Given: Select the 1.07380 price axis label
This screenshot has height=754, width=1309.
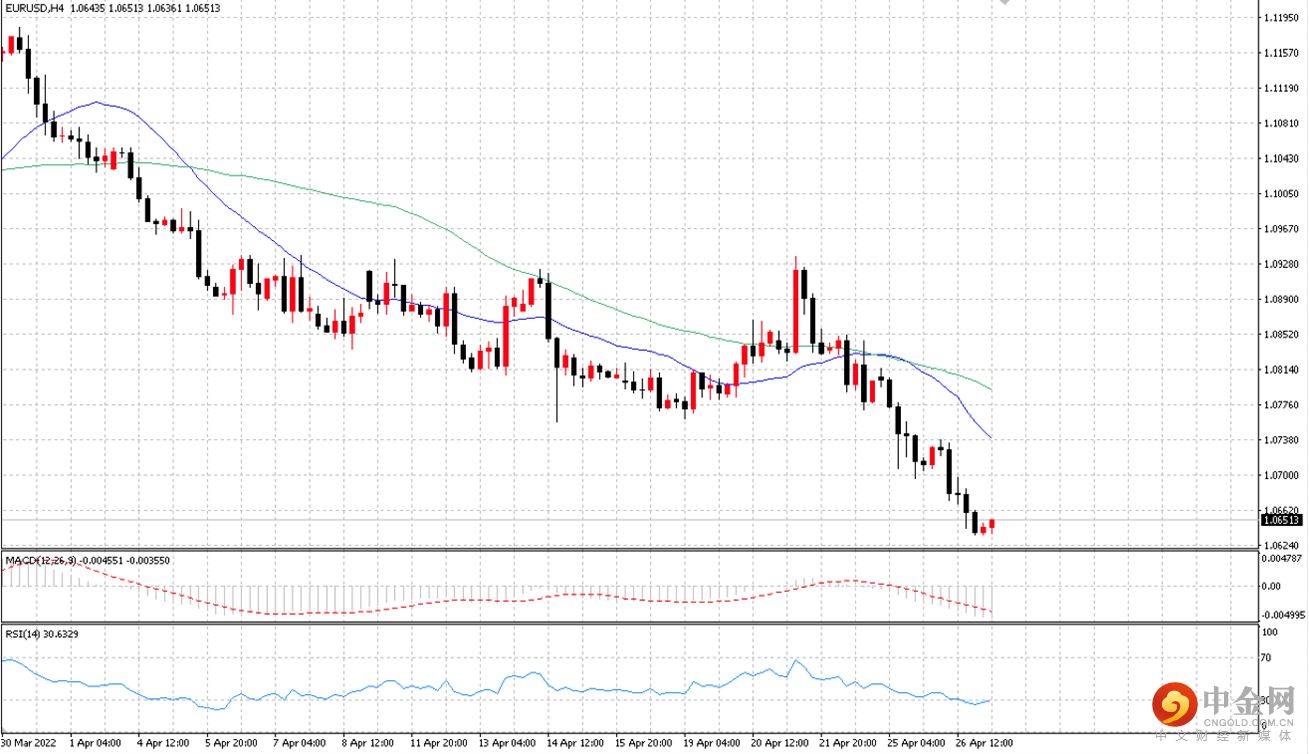Looking at the screenshot, I should point(1281,440).
